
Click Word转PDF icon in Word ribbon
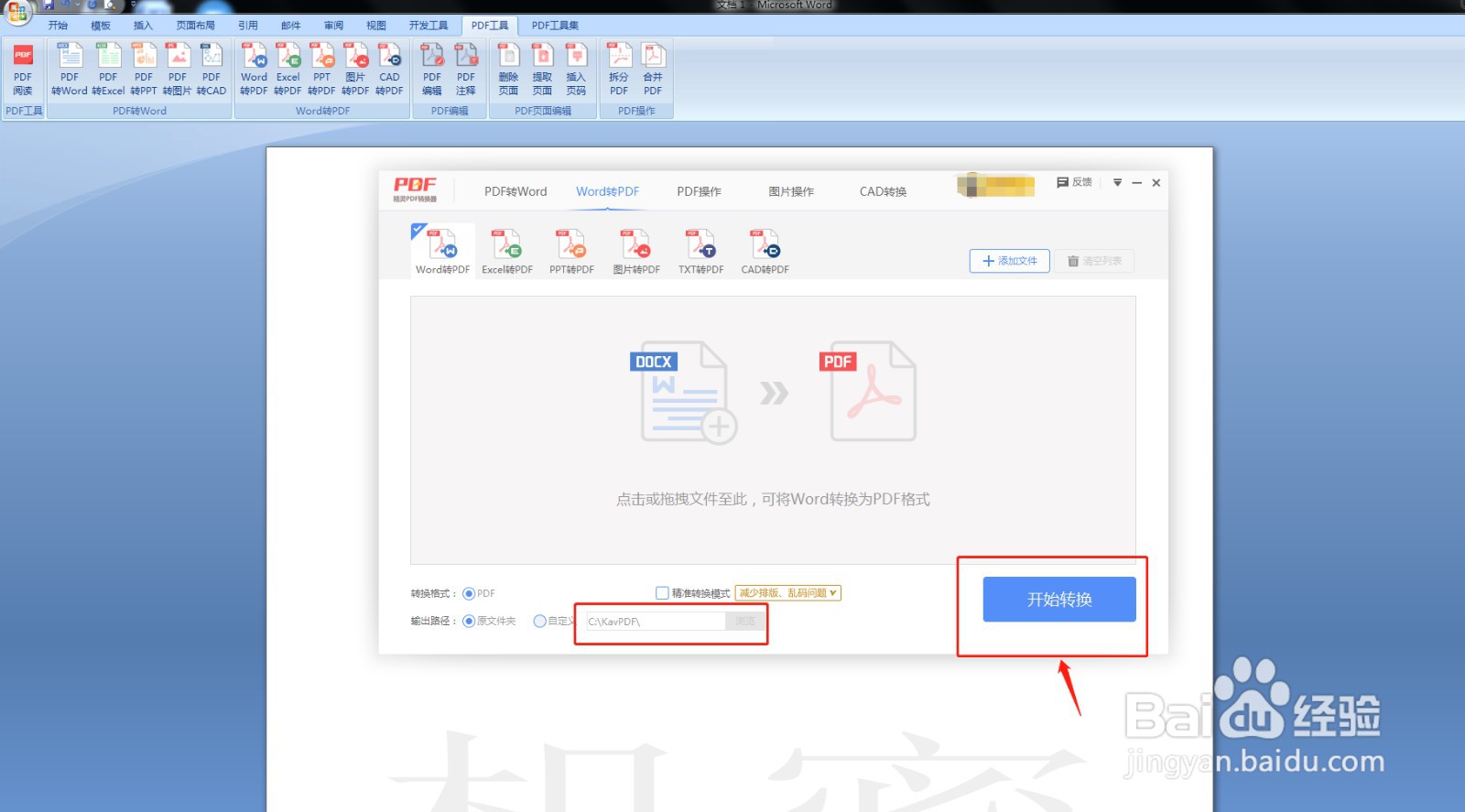pyautogui.click(x=254, y=70)
